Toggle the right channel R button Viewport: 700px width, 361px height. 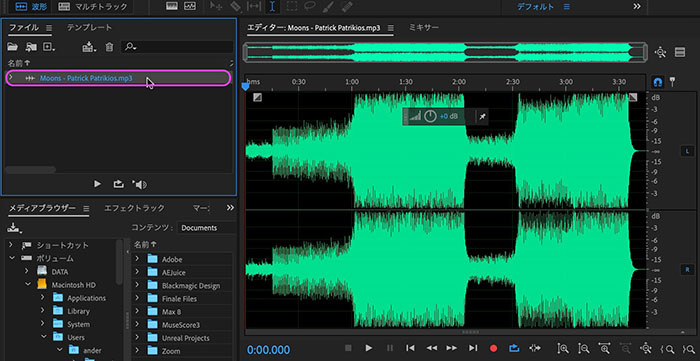tap(687, 270)
